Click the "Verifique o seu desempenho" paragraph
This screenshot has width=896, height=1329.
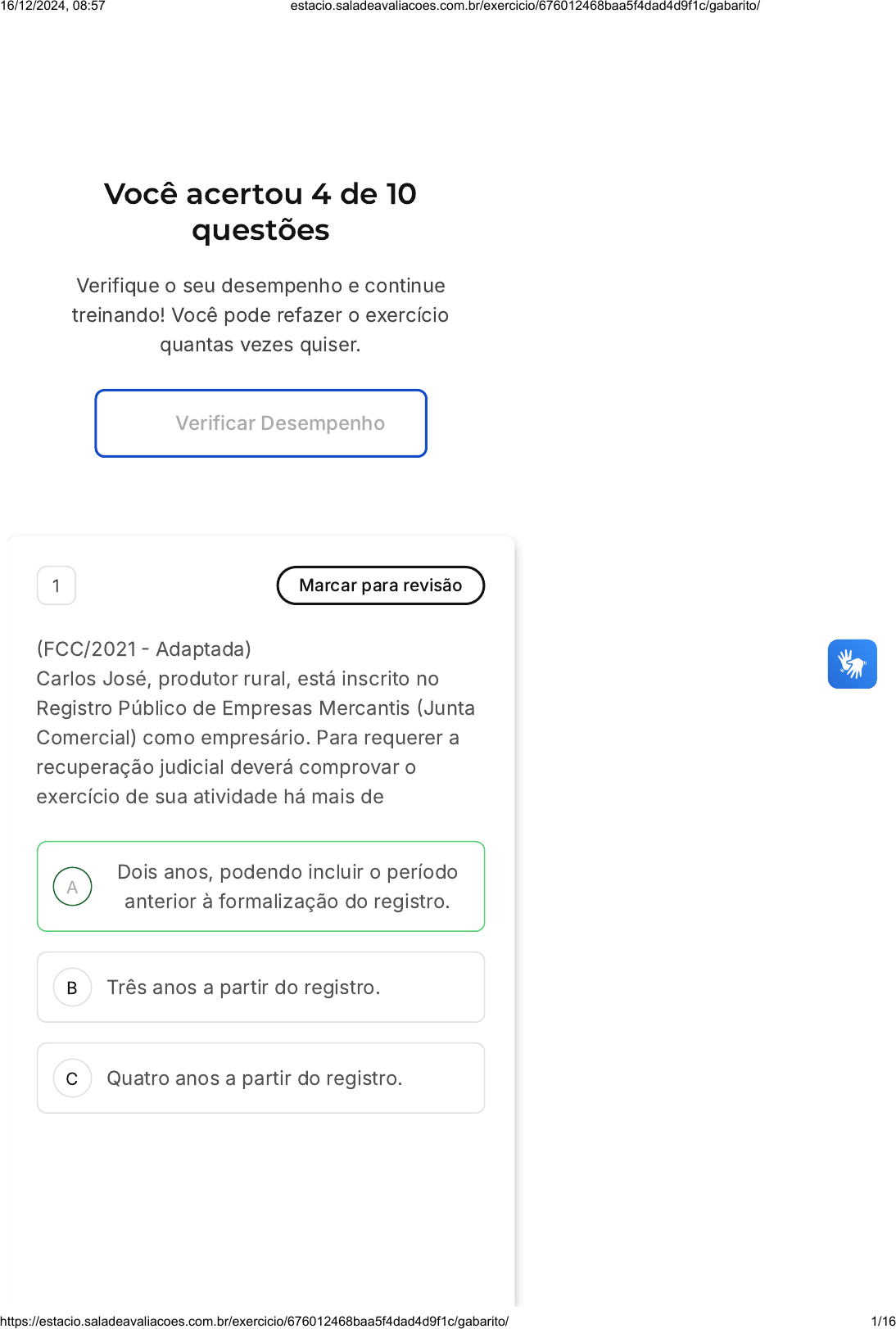click(260, 314)
